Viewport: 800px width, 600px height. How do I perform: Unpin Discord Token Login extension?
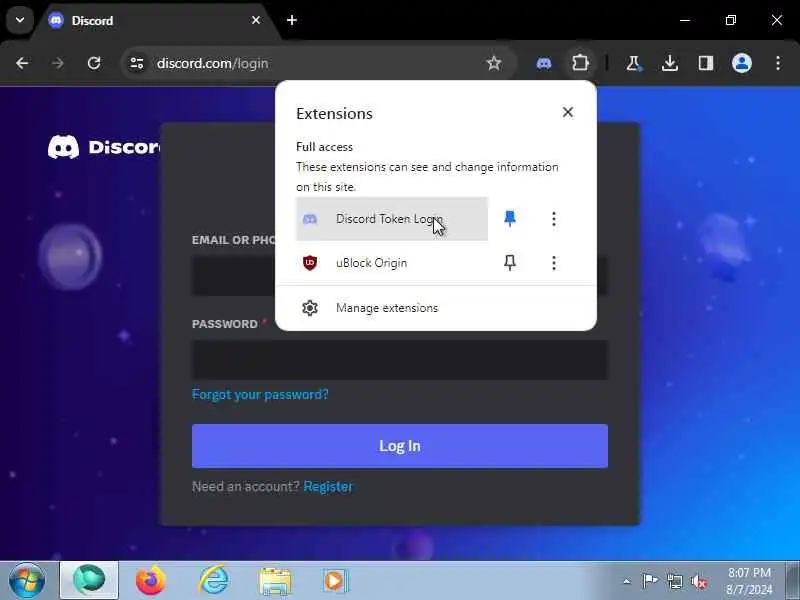click(x=510, y=219)
